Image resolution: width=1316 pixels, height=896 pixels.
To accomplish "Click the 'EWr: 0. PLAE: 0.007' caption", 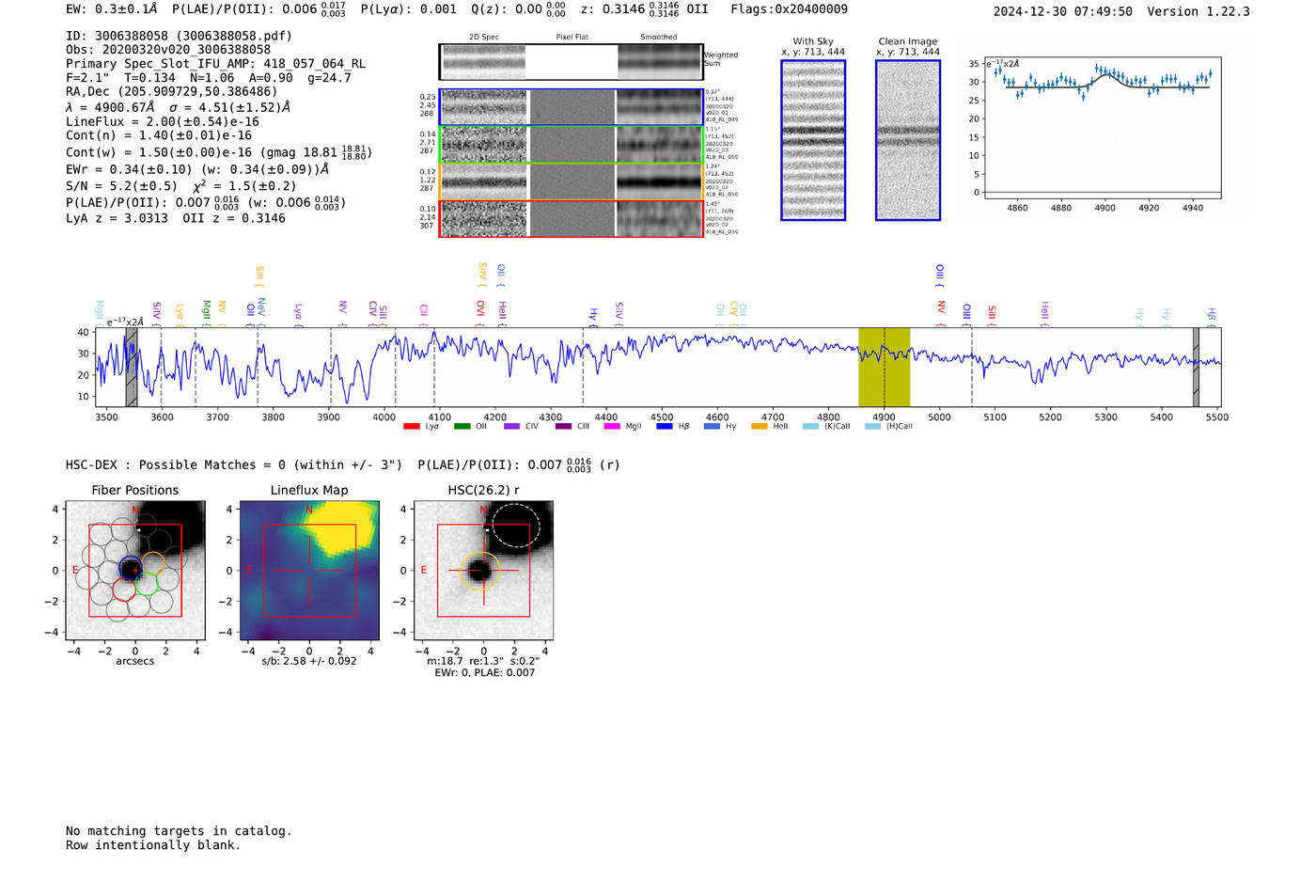I will click(x=484, y=673).
